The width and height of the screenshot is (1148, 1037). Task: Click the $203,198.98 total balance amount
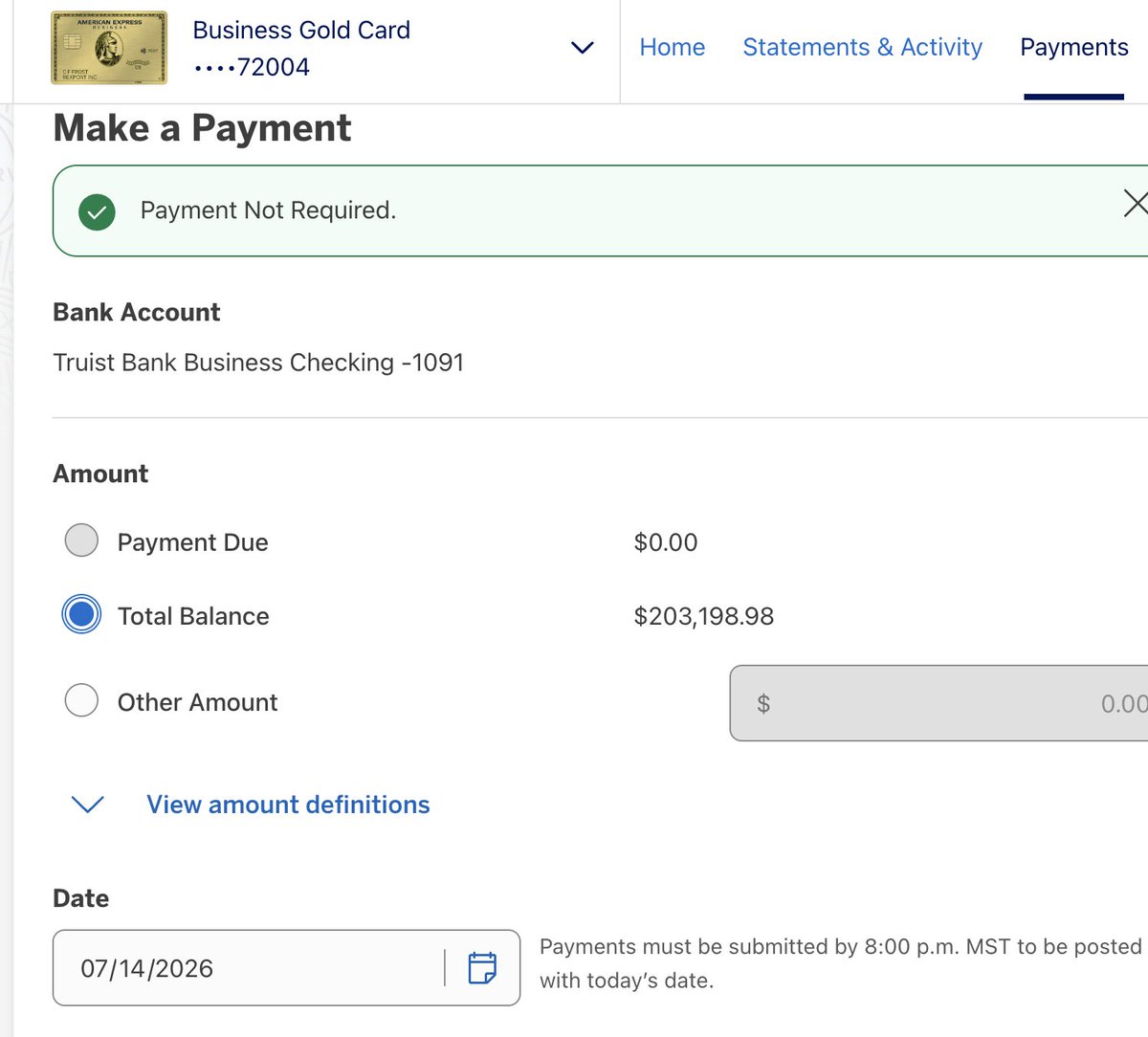tap(704, 616)
